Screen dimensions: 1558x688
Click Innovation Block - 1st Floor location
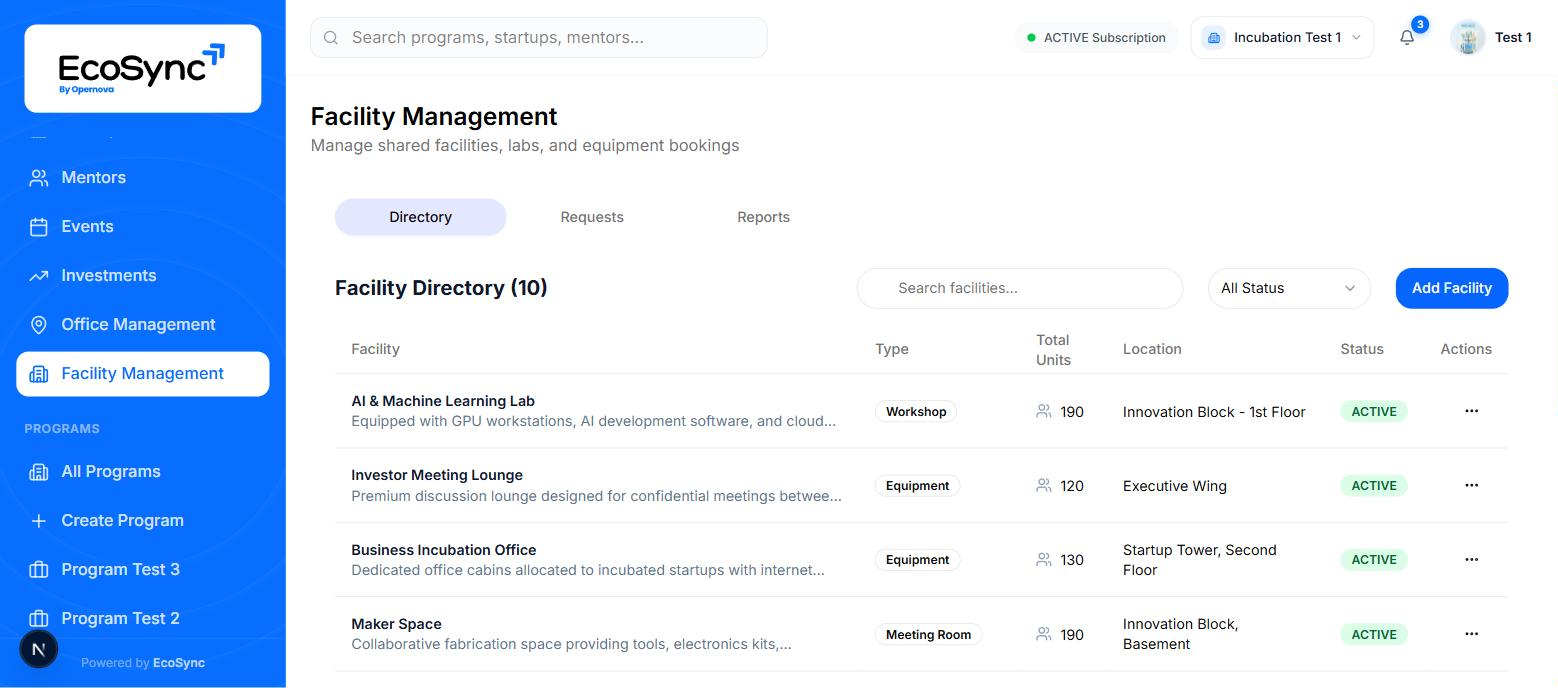[1214, 412]
